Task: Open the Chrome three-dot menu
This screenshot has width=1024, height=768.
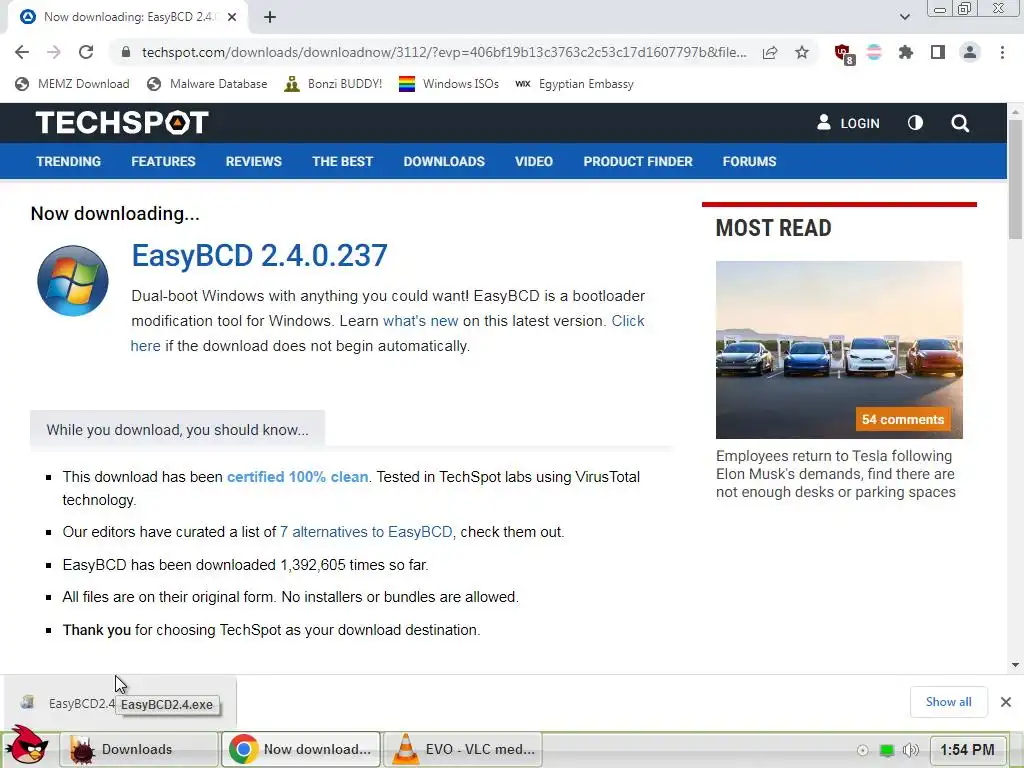Action: pyautogui.click(x=1002, y=52)
